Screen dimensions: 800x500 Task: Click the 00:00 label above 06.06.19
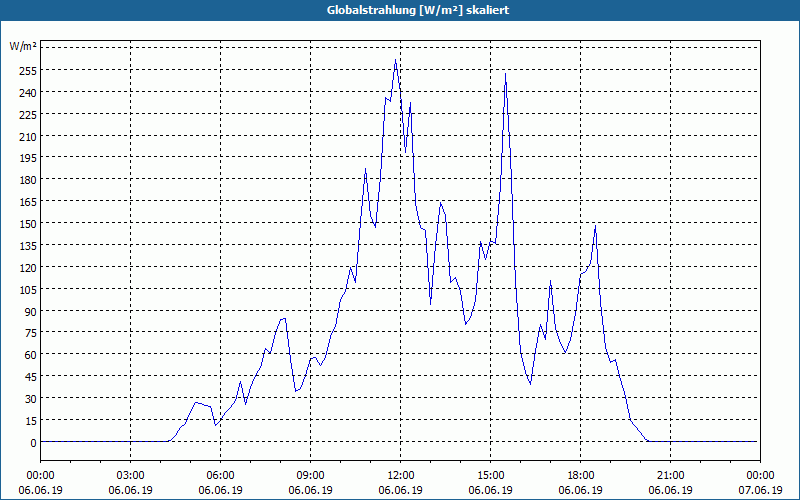tap(40, 476)
